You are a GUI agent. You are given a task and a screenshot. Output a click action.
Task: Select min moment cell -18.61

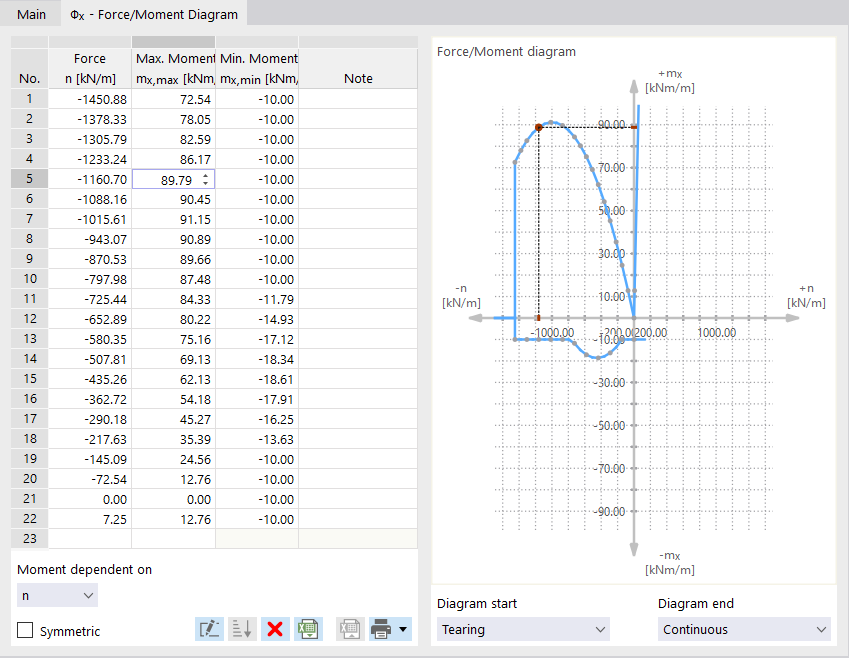point(257,380)
